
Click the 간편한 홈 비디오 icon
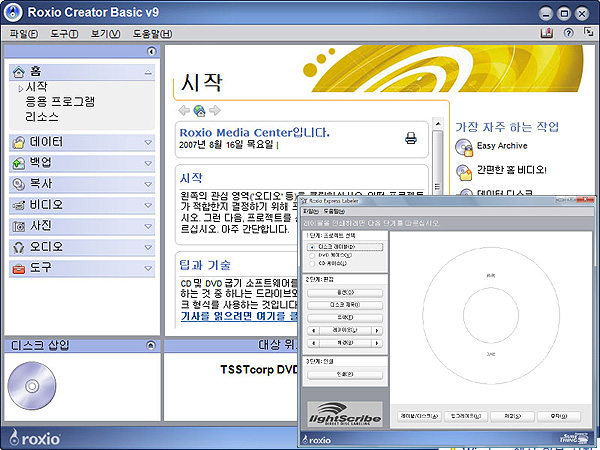pos(464,172)
